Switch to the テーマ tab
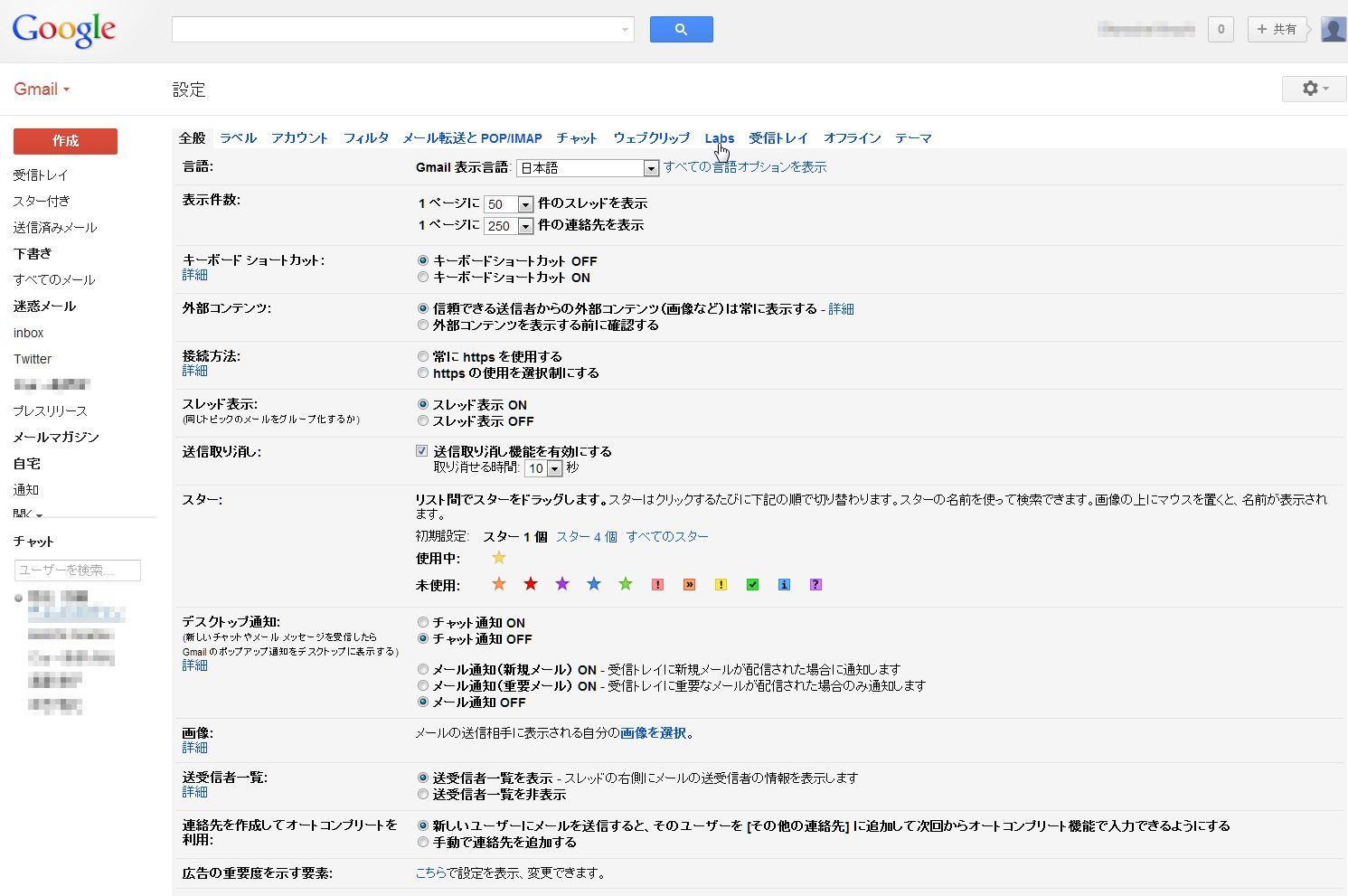The width and height of the screenshot is (1348, 896). click(913, 137)
